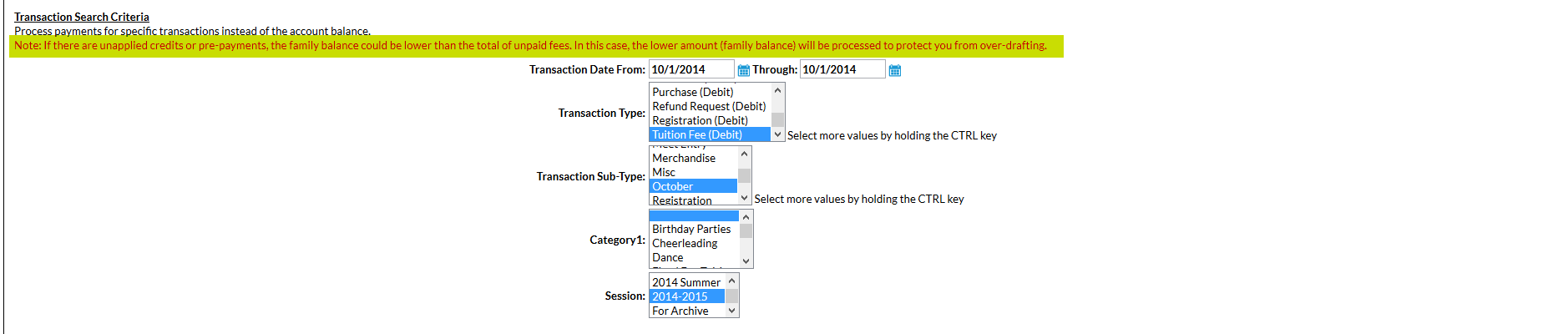
Task: Click Transaction Search Criteria heading
Action: 82,17
